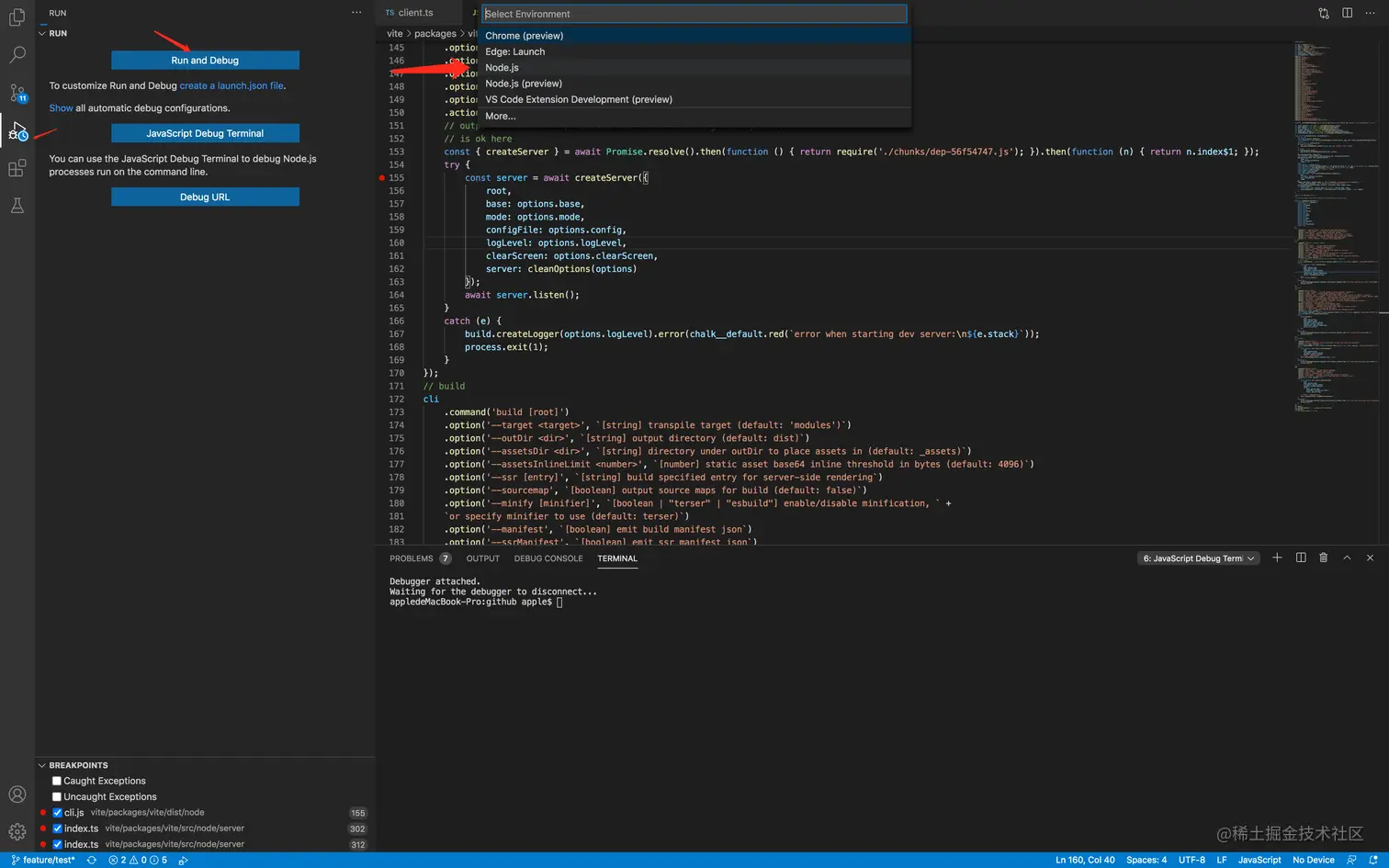
Task: Kill the terminal with trash icon
Action: 1324,558
